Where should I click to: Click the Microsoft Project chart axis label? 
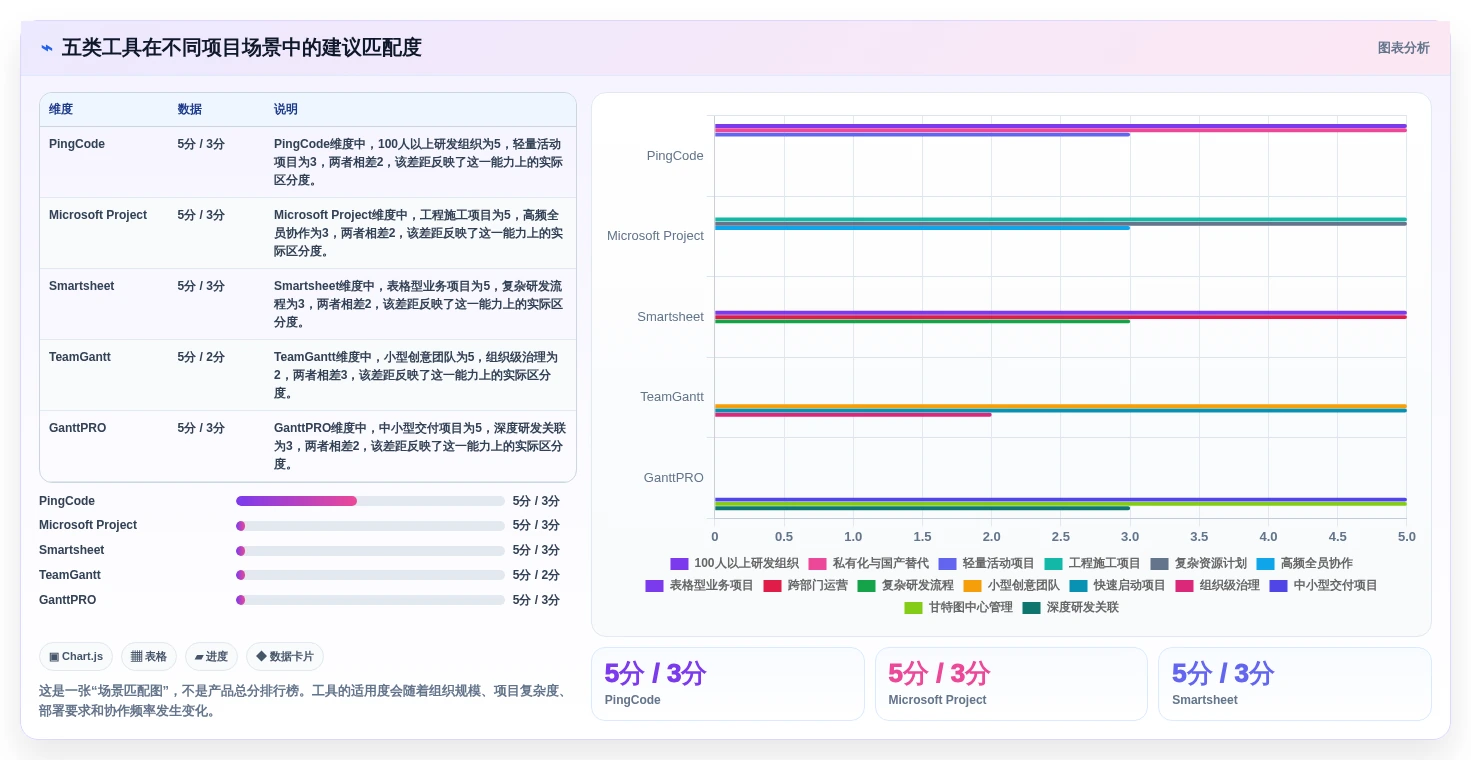pyautogui.click(x=655, y=236)
